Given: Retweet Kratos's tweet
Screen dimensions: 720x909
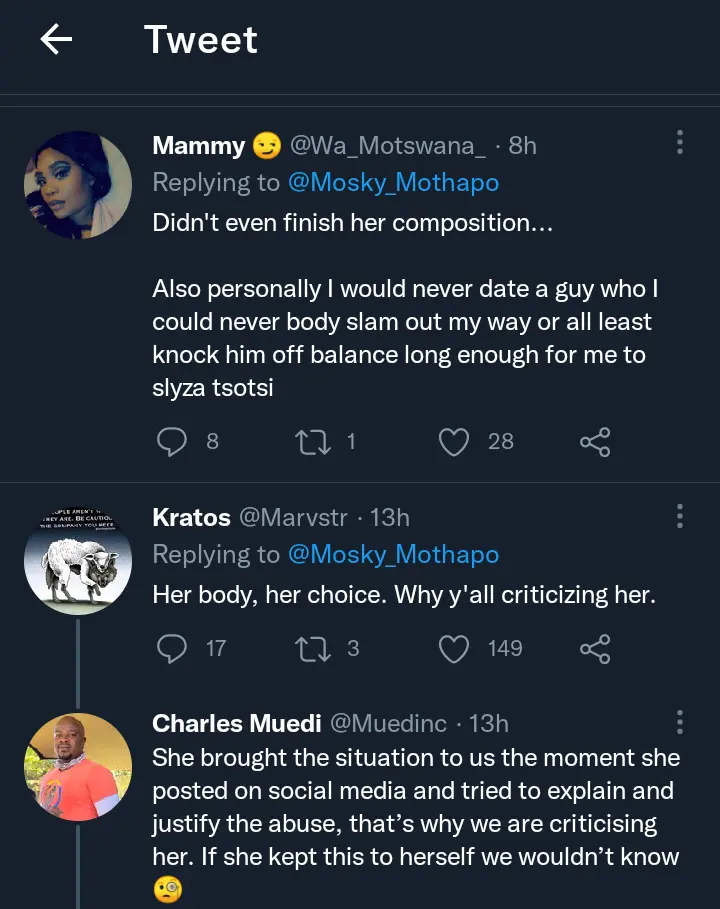Looking at the screenshot, I should pyautogui.click(x=312, y=649).
